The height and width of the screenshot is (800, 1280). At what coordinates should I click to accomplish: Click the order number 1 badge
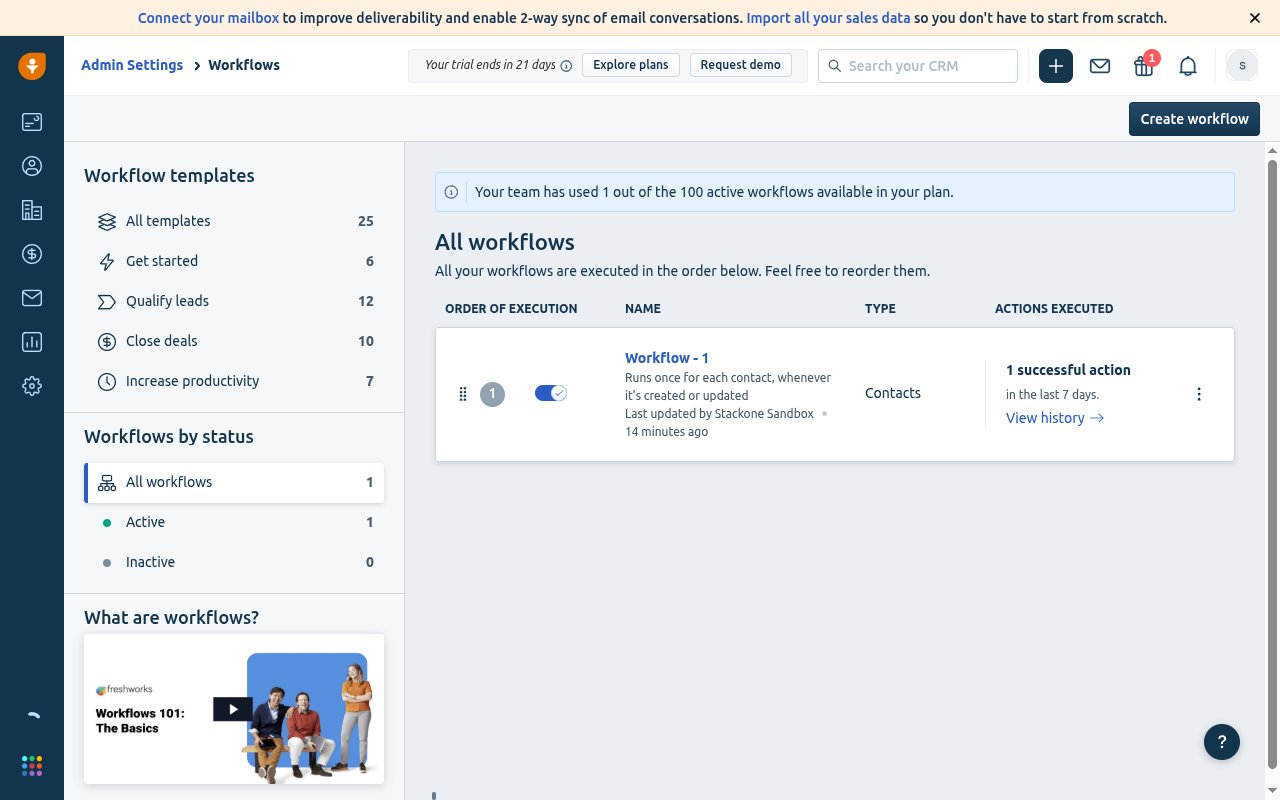(x=492, y=394)
